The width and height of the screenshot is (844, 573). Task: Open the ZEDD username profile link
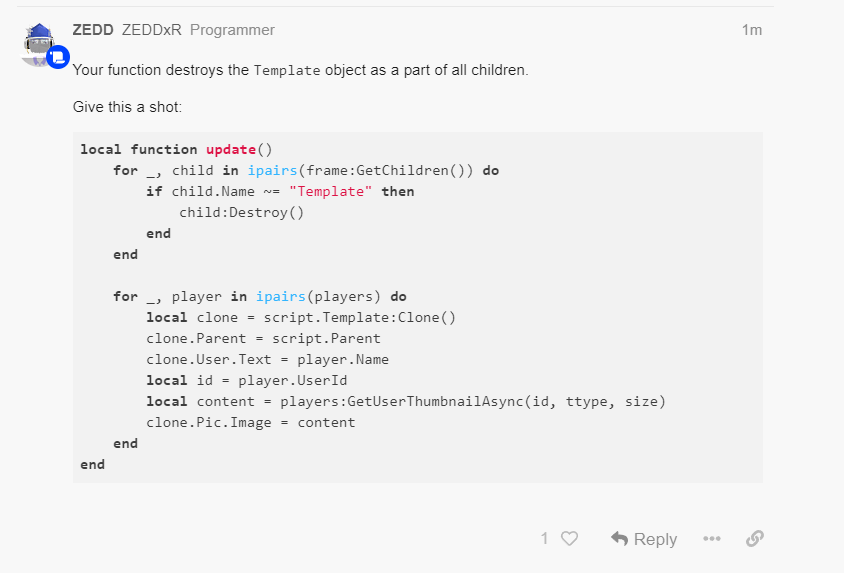[93, 30]
